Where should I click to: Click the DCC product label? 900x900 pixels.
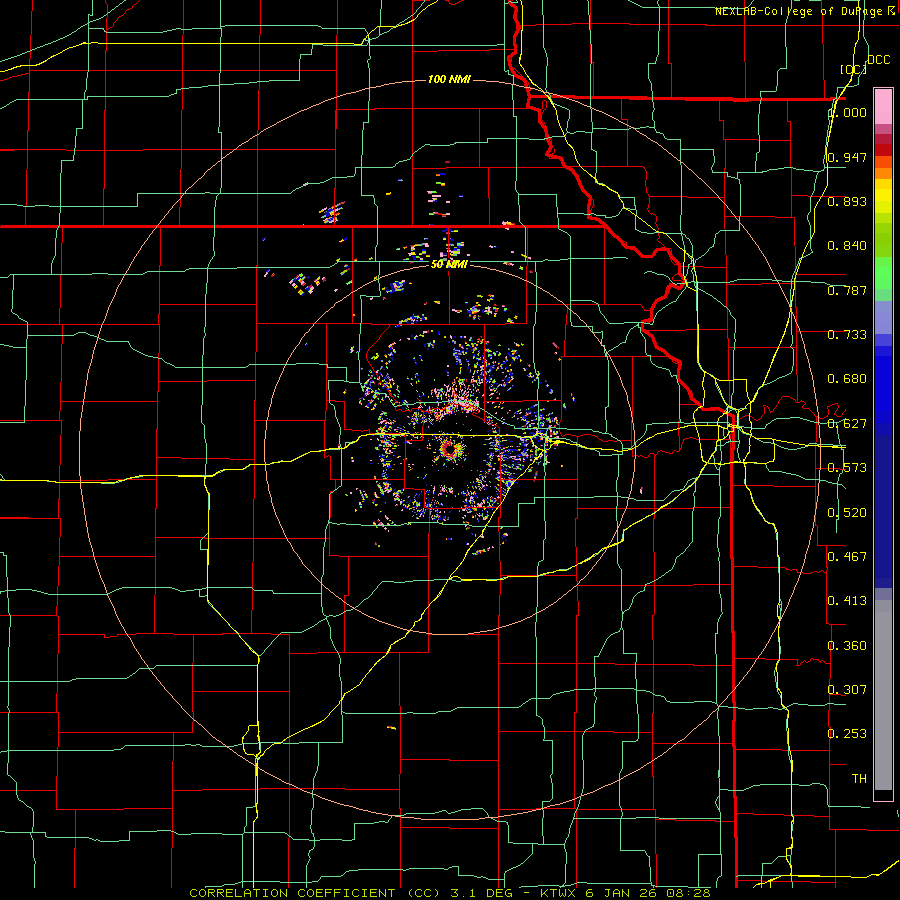coord(878,60)
